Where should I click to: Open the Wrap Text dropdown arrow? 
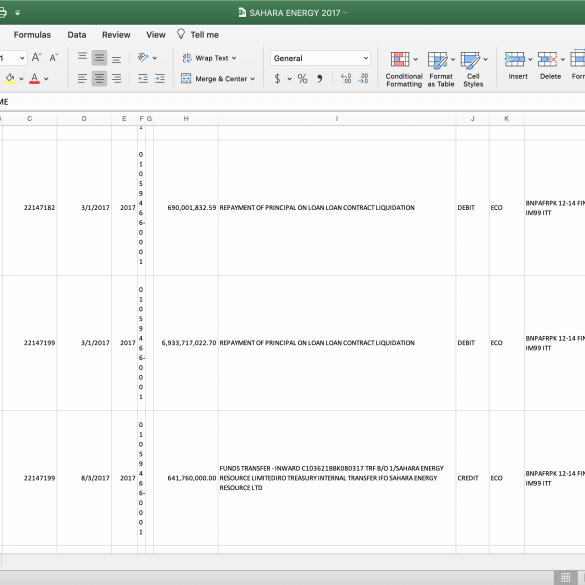[x=234, y=58]
